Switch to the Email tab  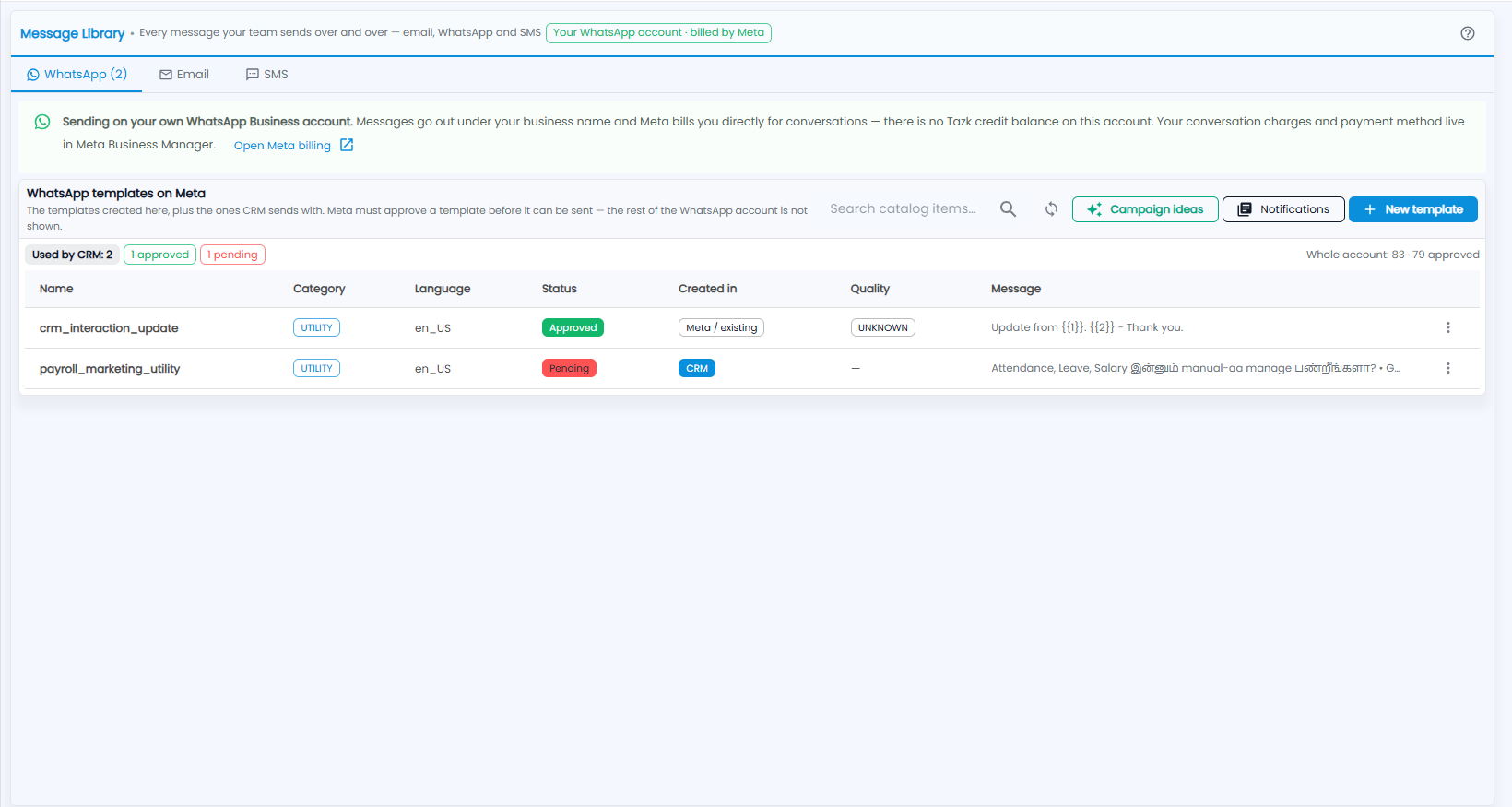(184, 75)
